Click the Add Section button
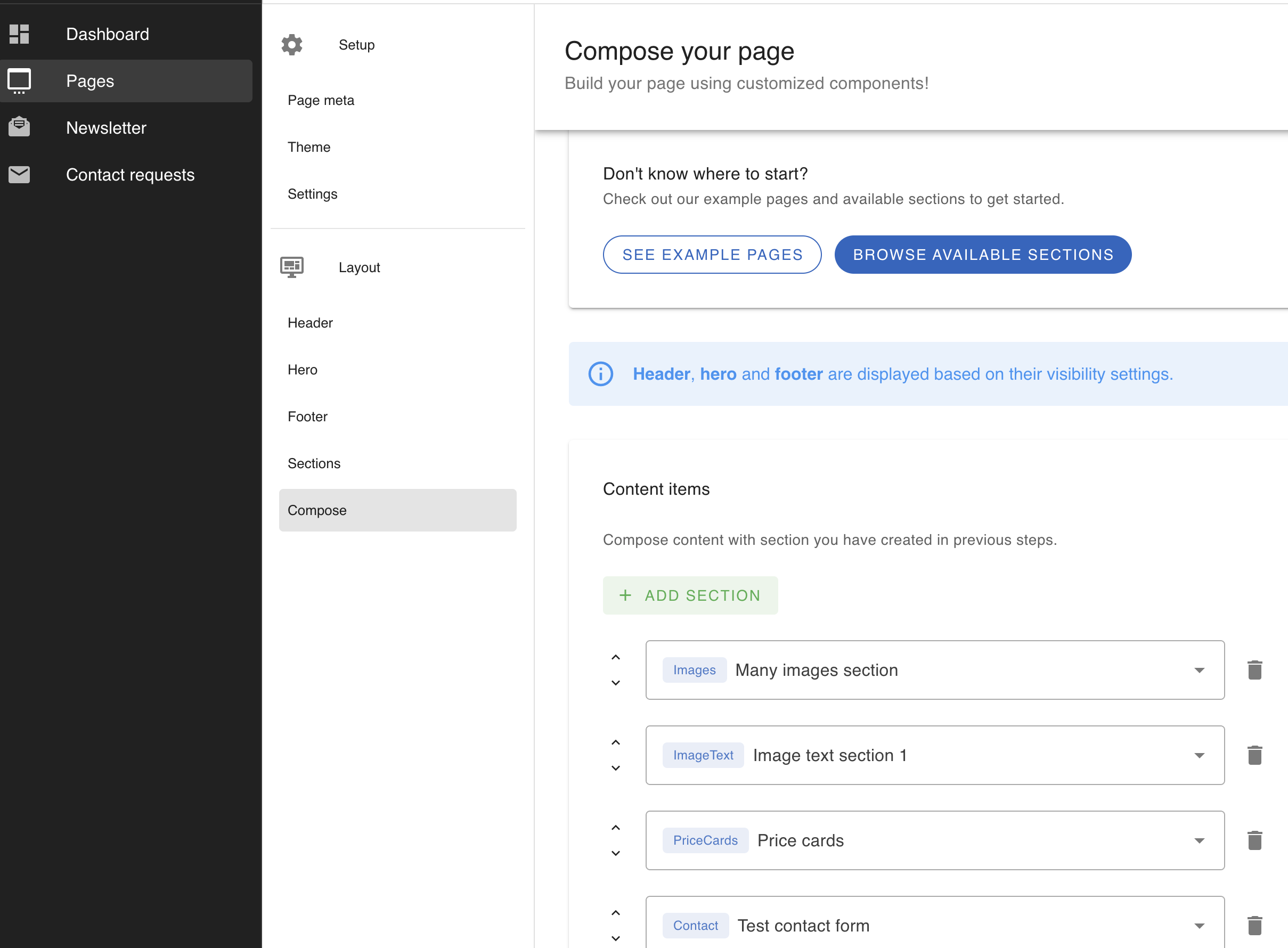Image resolution: width=1288 pixels, height=948 pixels. (690, 595)
